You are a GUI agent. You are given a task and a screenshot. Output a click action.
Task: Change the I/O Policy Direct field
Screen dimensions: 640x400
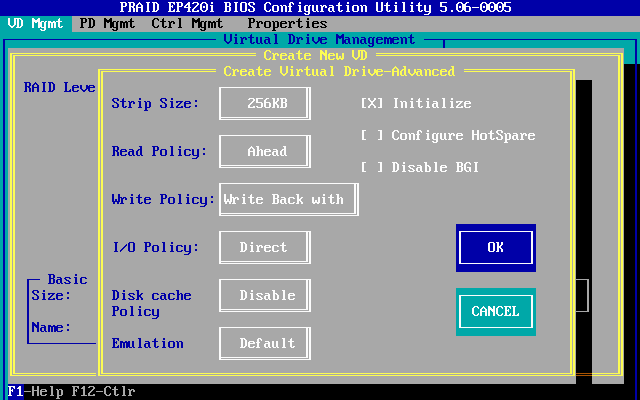click(x=265, y=247)
